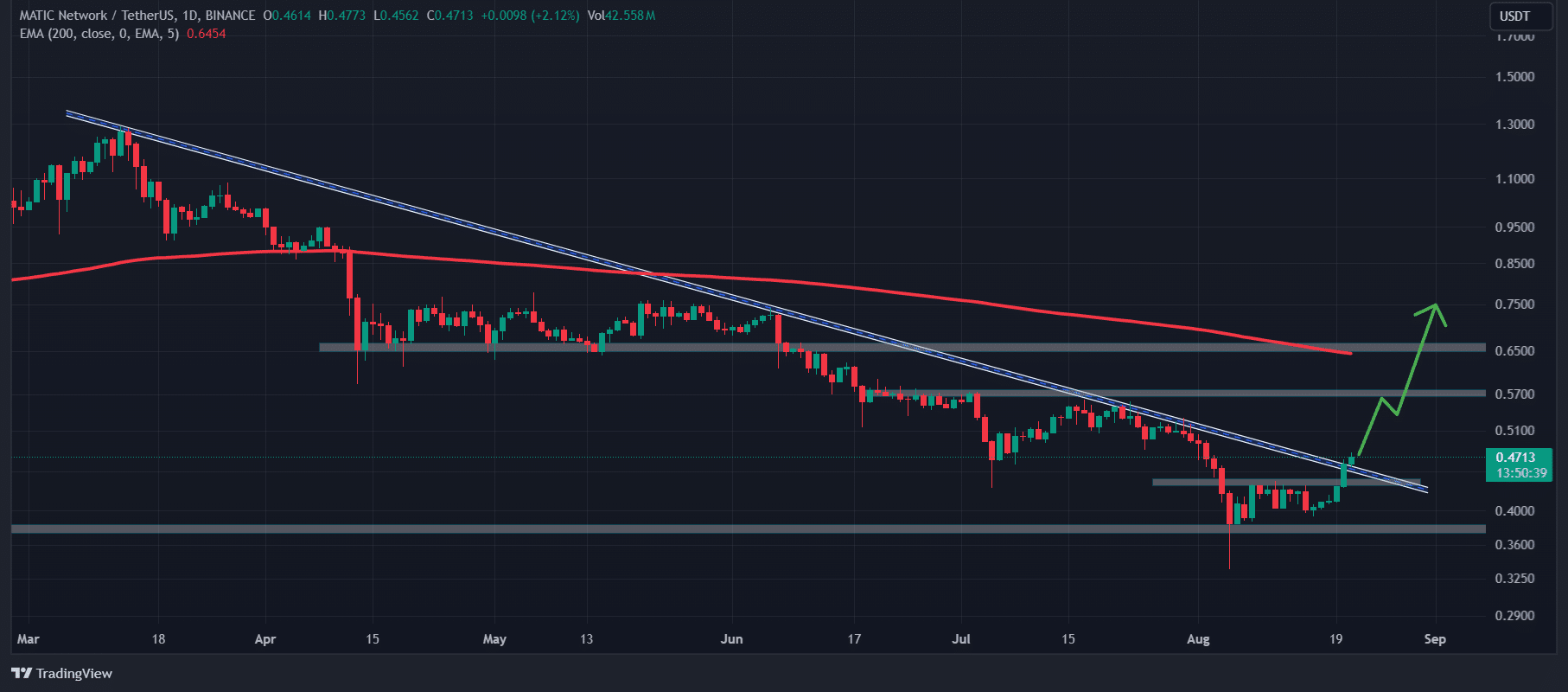Click the Aug date label
This screenshot has width=1568, height=692.
click(x=1198, y=638)
